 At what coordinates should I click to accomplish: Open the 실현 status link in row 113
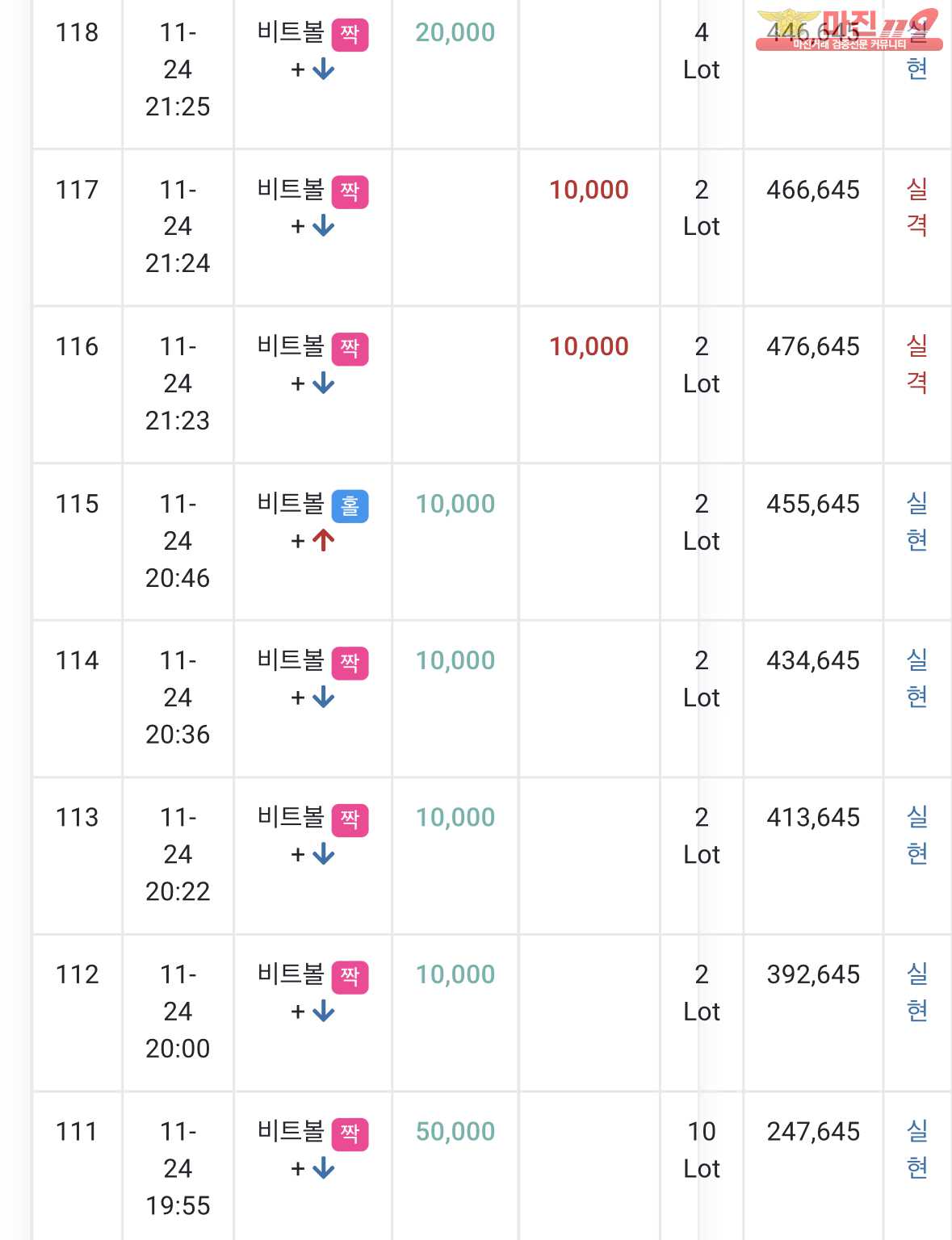(917, 835)
